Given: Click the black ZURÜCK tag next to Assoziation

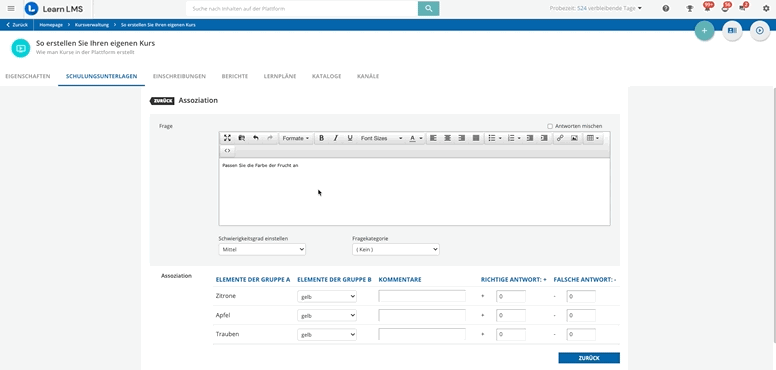Looking at the screenshot, I should click(162, 100).
